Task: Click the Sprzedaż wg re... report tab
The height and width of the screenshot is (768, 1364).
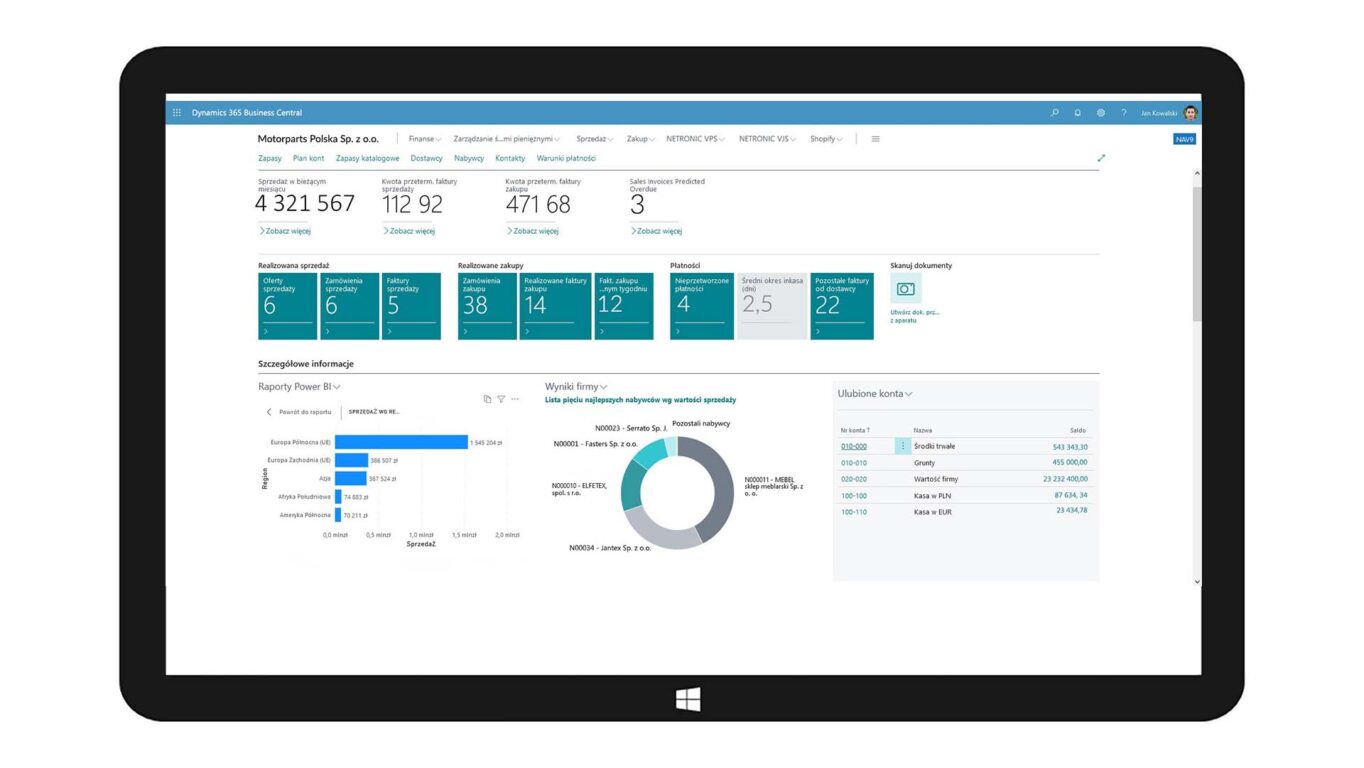Action: [374, 412]
